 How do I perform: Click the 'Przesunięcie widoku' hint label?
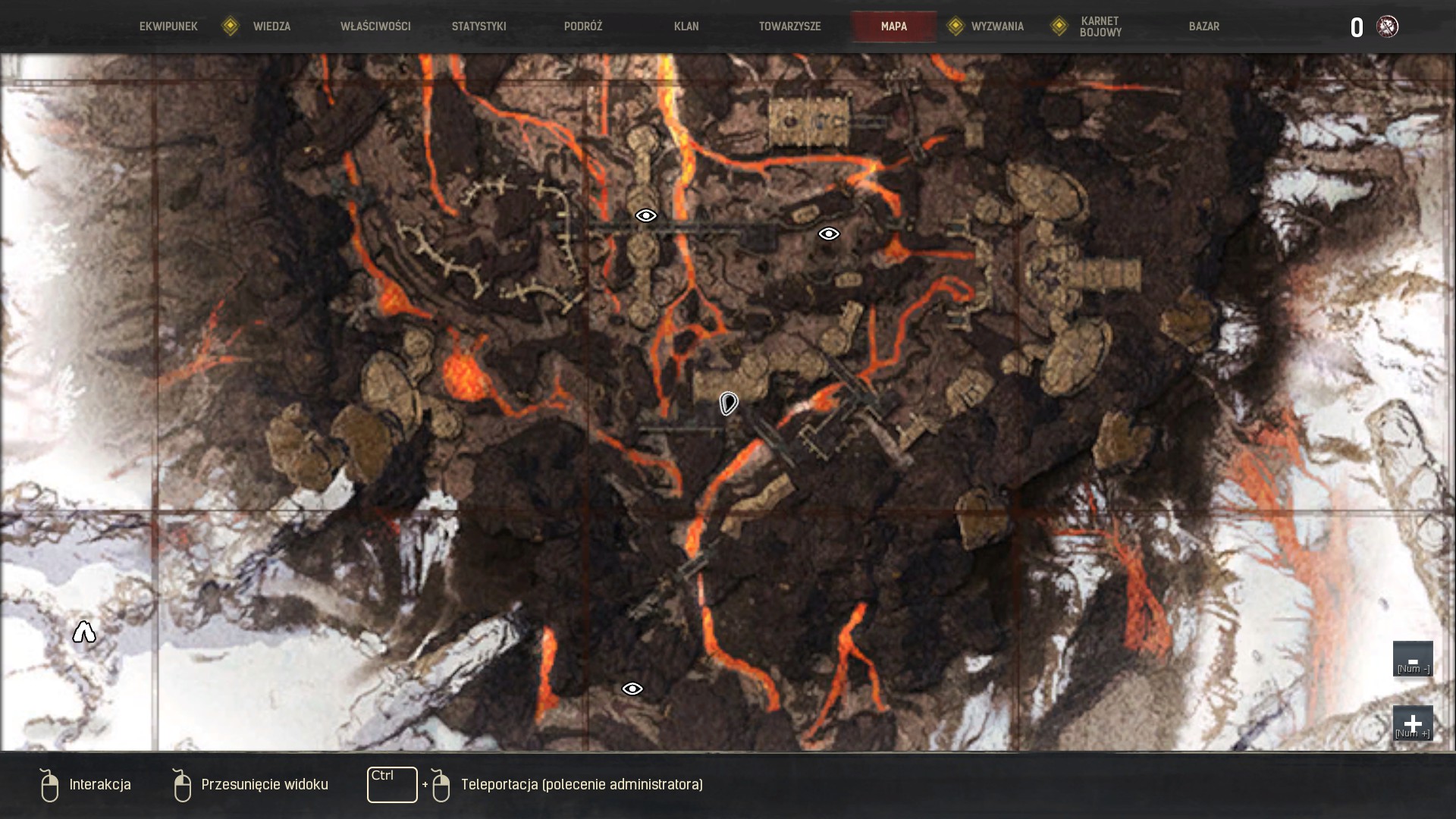pyautogui.click(x=265, y=785)
